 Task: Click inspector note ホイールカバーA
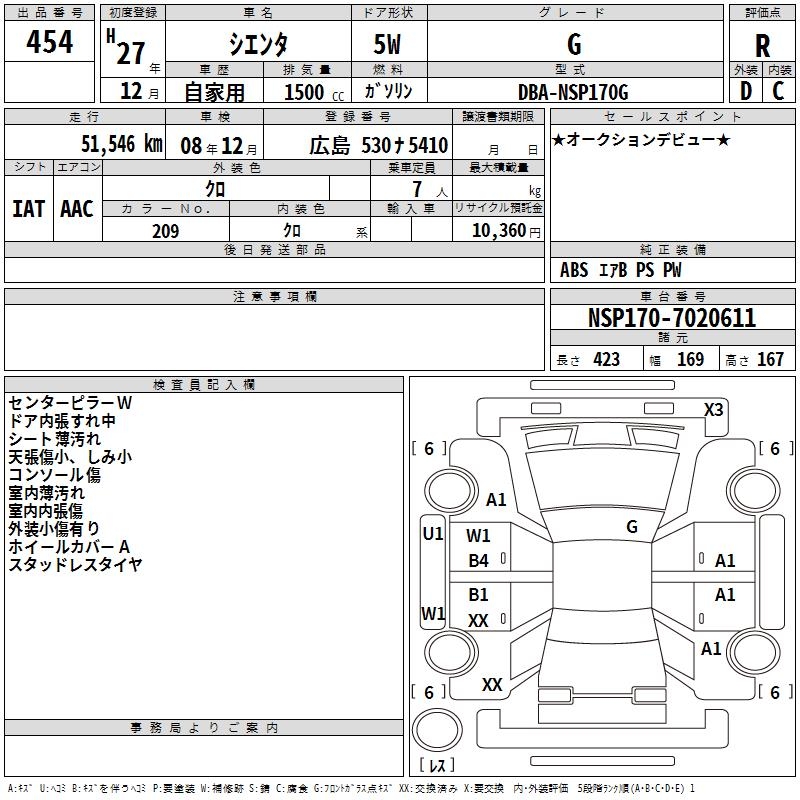[x=69, y=547]
